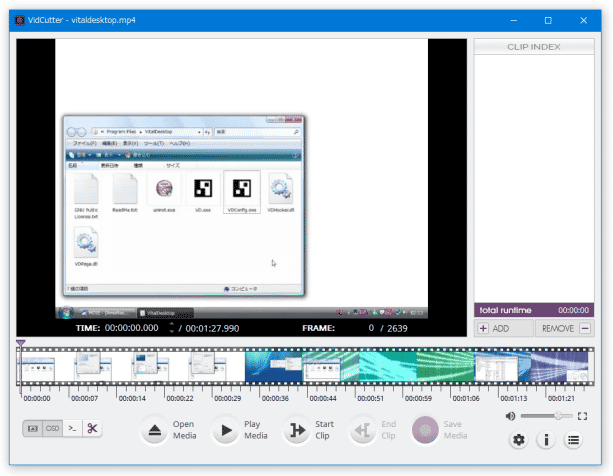Click the End Clip icon
613x476 pixels.
tap(362, 430)
